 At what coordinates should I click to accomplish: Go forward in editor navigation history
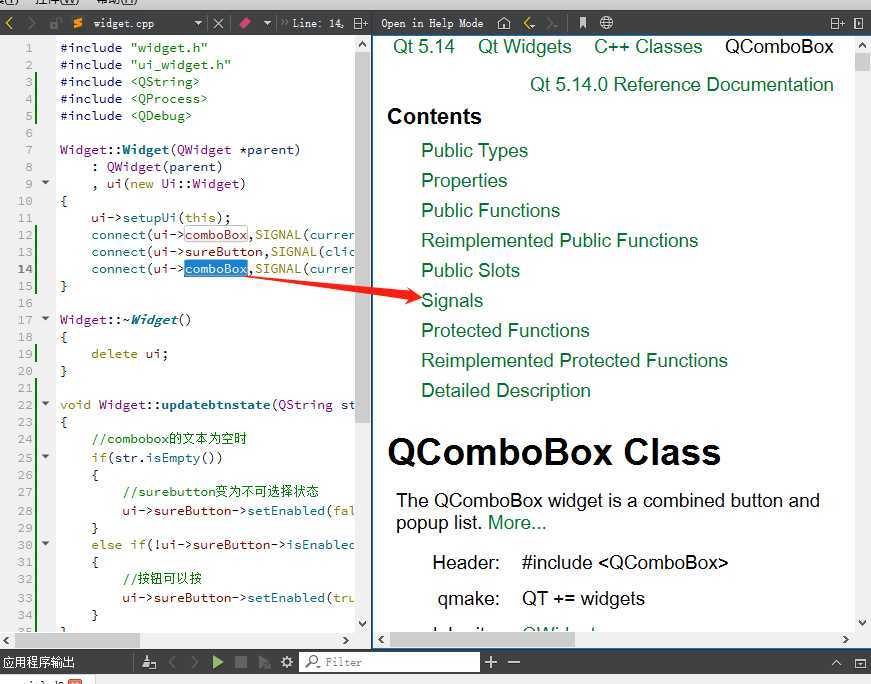pos(31,23)
